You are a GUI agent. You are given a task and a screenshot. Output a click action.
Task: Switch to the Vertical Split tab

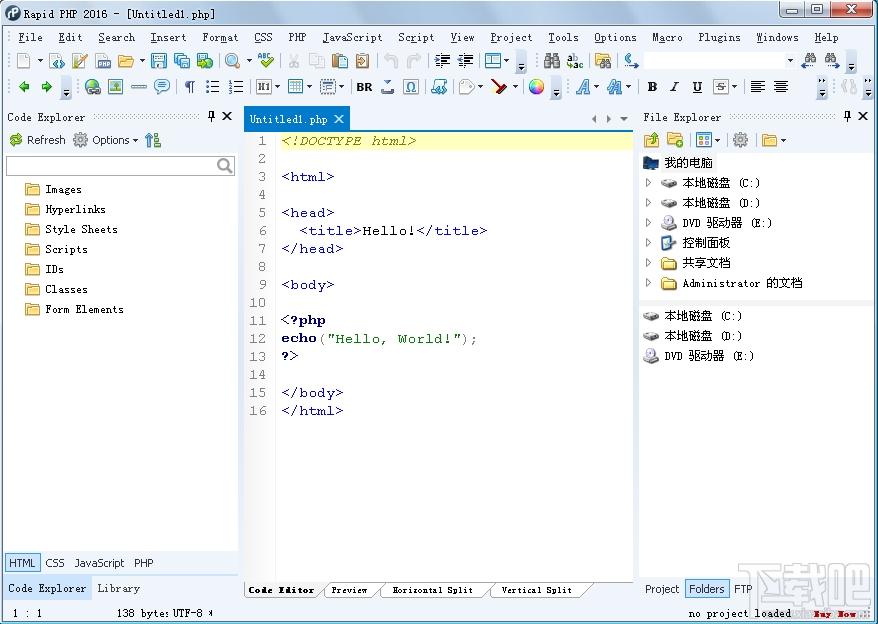pos(536,590)
